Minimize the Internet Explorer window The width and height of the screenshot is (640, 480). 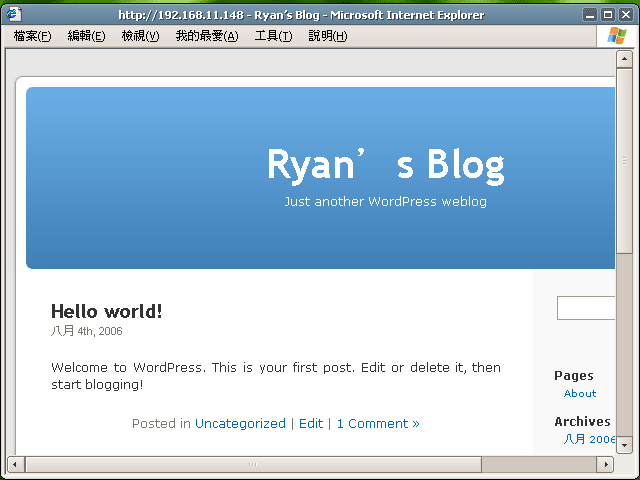pos(589,15)
